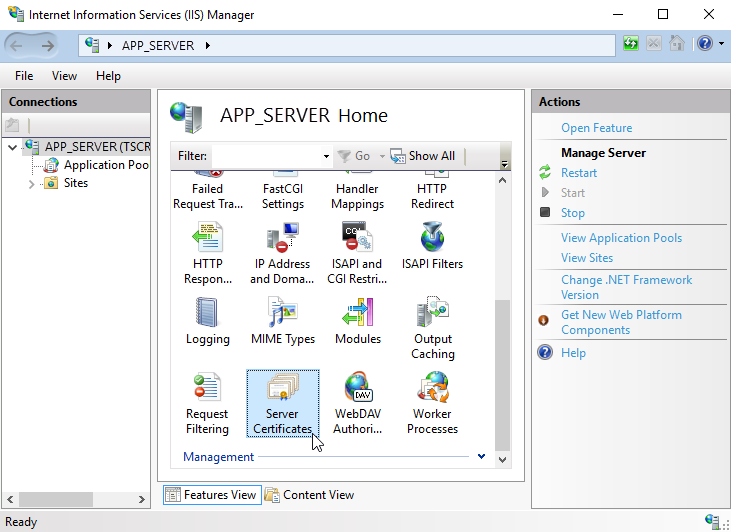Click the Help question mark toolbar icon
The width and height of the screenshot is (731, 532).
705,44
